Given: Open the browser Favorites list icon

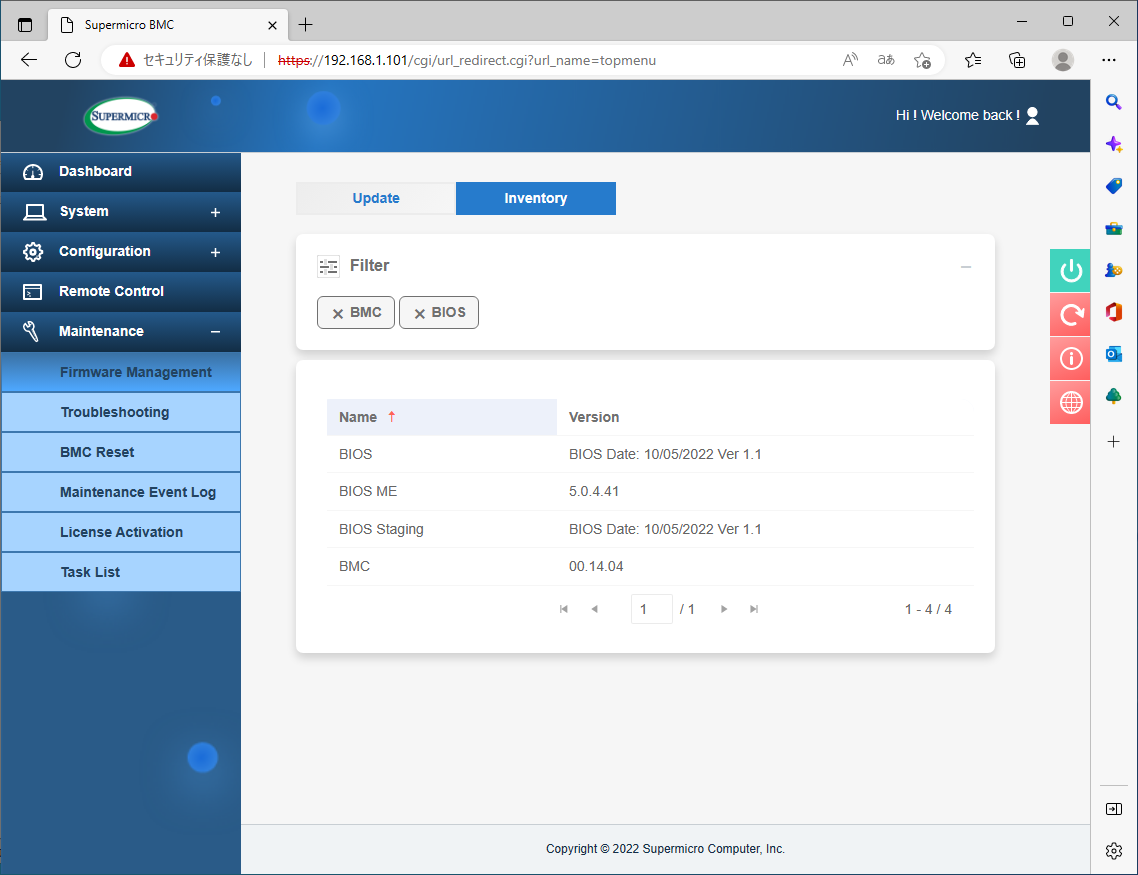Looking at the screenshot, I should click(973, 60).
